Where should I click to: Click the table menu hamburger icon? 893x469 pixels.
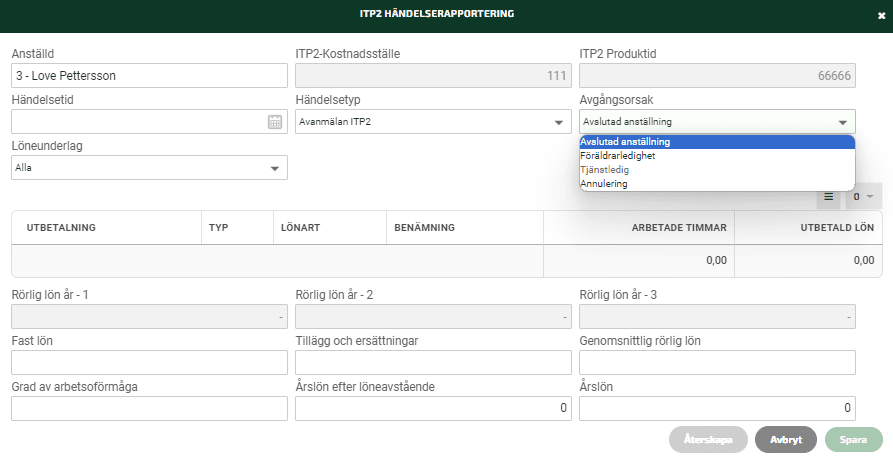(829, 196)
